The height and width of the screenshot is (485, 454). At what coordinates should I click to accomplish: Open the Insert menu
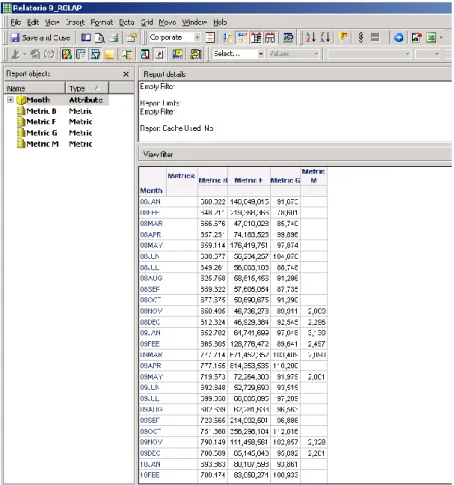coord(75,22)
